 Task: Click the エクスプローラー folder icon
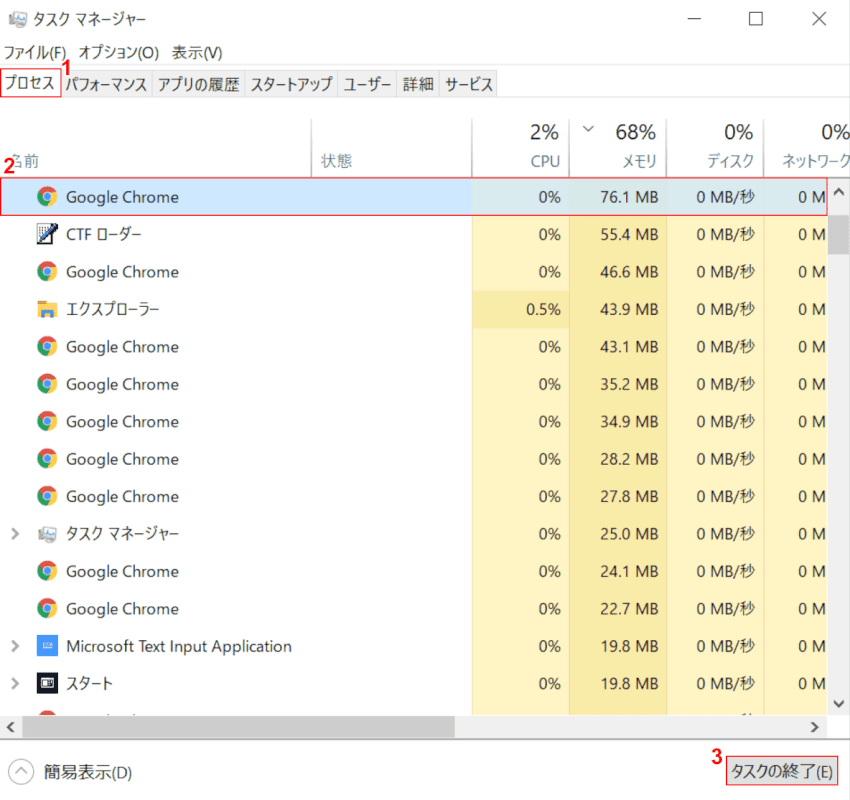(47, 309)
